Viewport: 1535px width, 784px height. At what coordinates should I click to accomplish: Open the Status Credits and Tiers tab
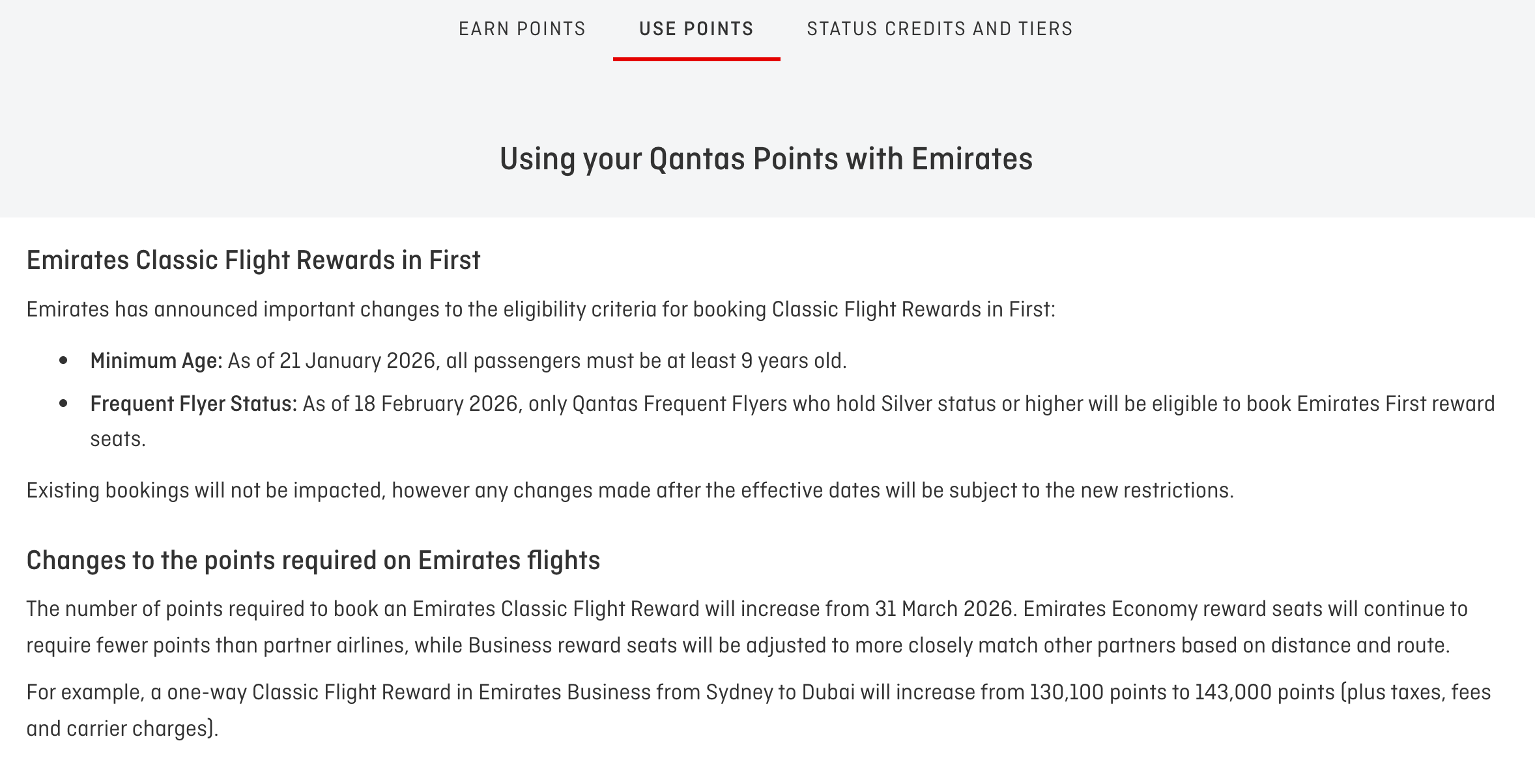940,29
